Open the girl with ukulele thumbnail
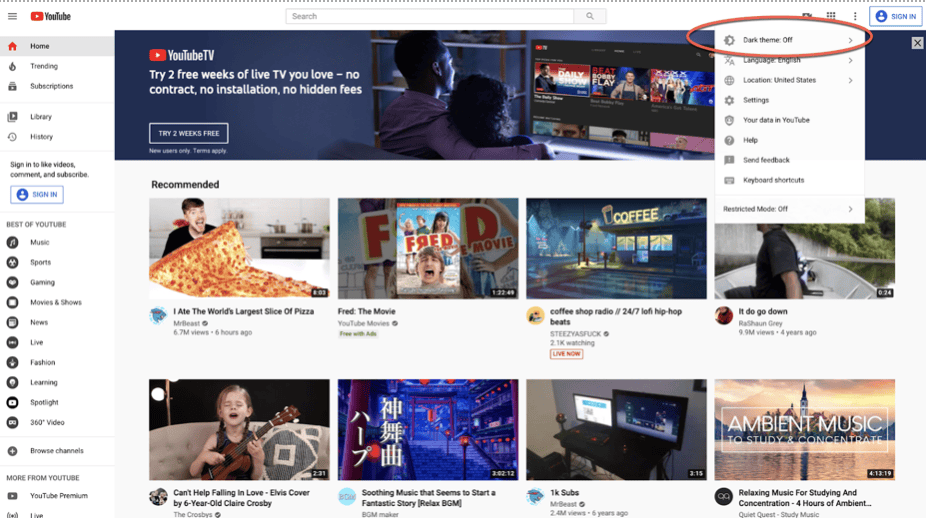 [x=239, y=429]
